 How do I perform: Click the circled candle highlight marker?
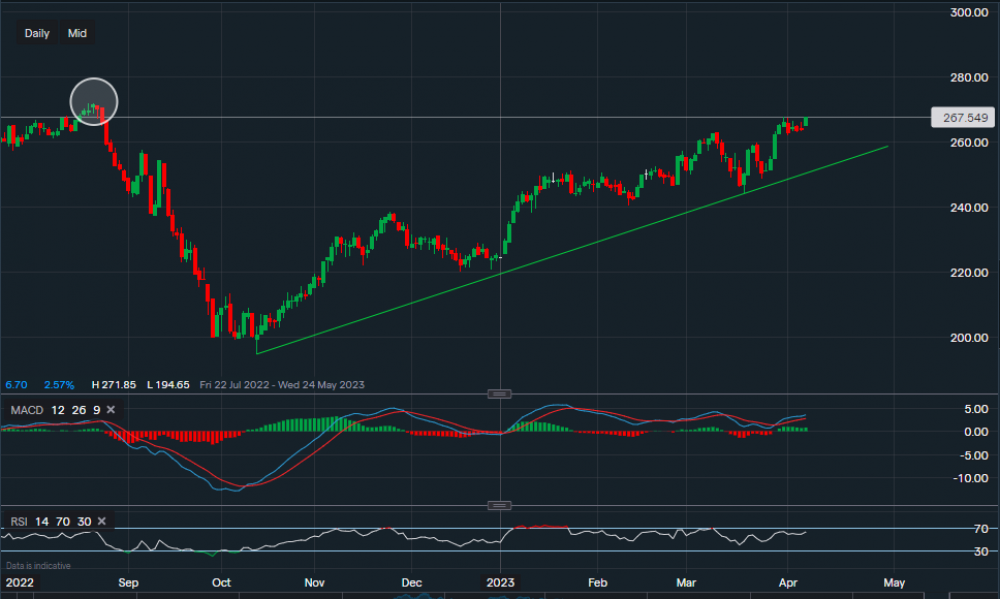pyautogui.click(x=93, y=101)
